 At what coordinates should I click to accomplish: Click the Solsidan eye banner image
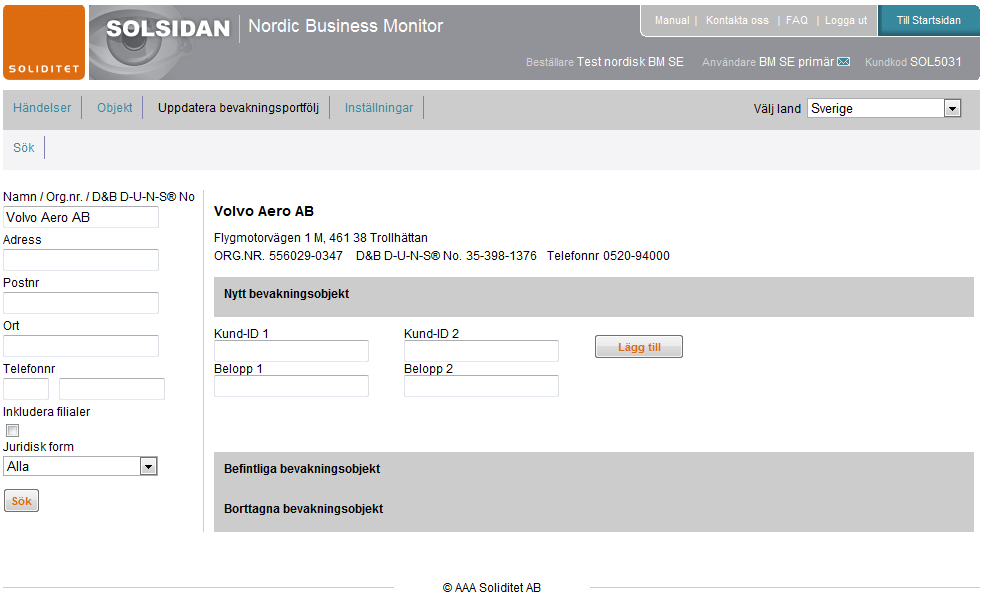coord(139,44)
